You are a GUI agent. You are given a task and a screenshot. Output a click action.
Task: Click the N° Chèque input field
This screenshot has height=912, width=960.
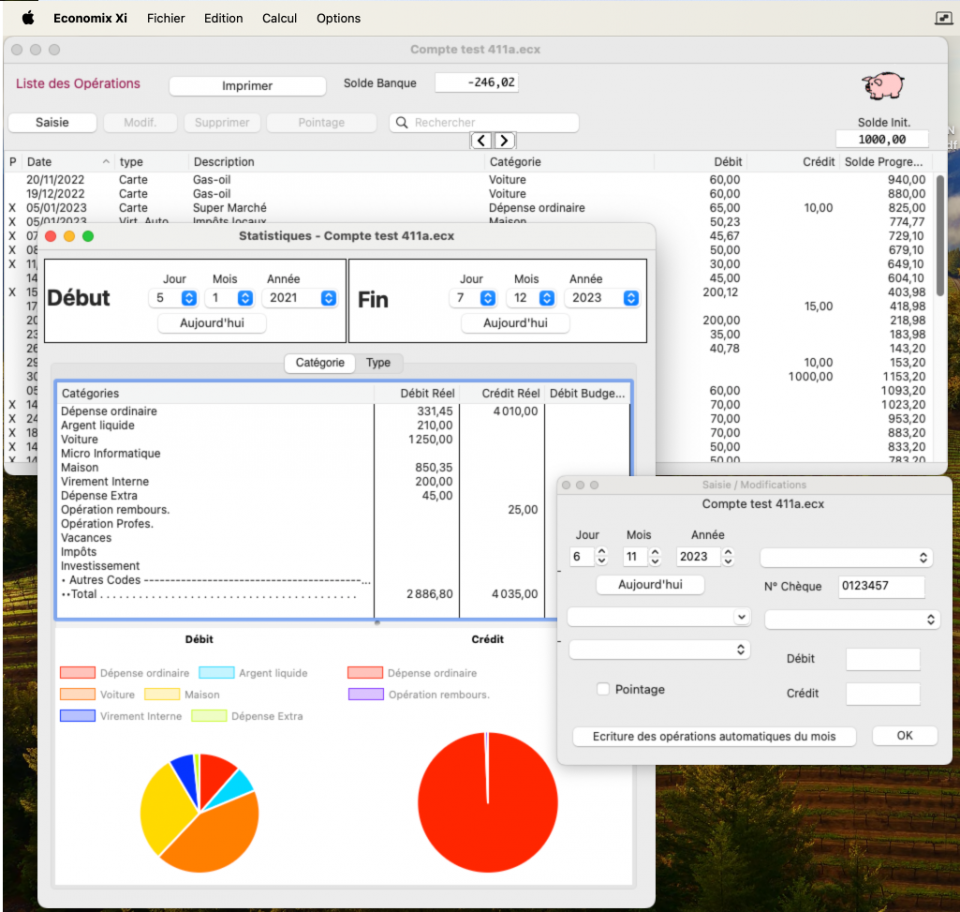[x=881, y=587]
